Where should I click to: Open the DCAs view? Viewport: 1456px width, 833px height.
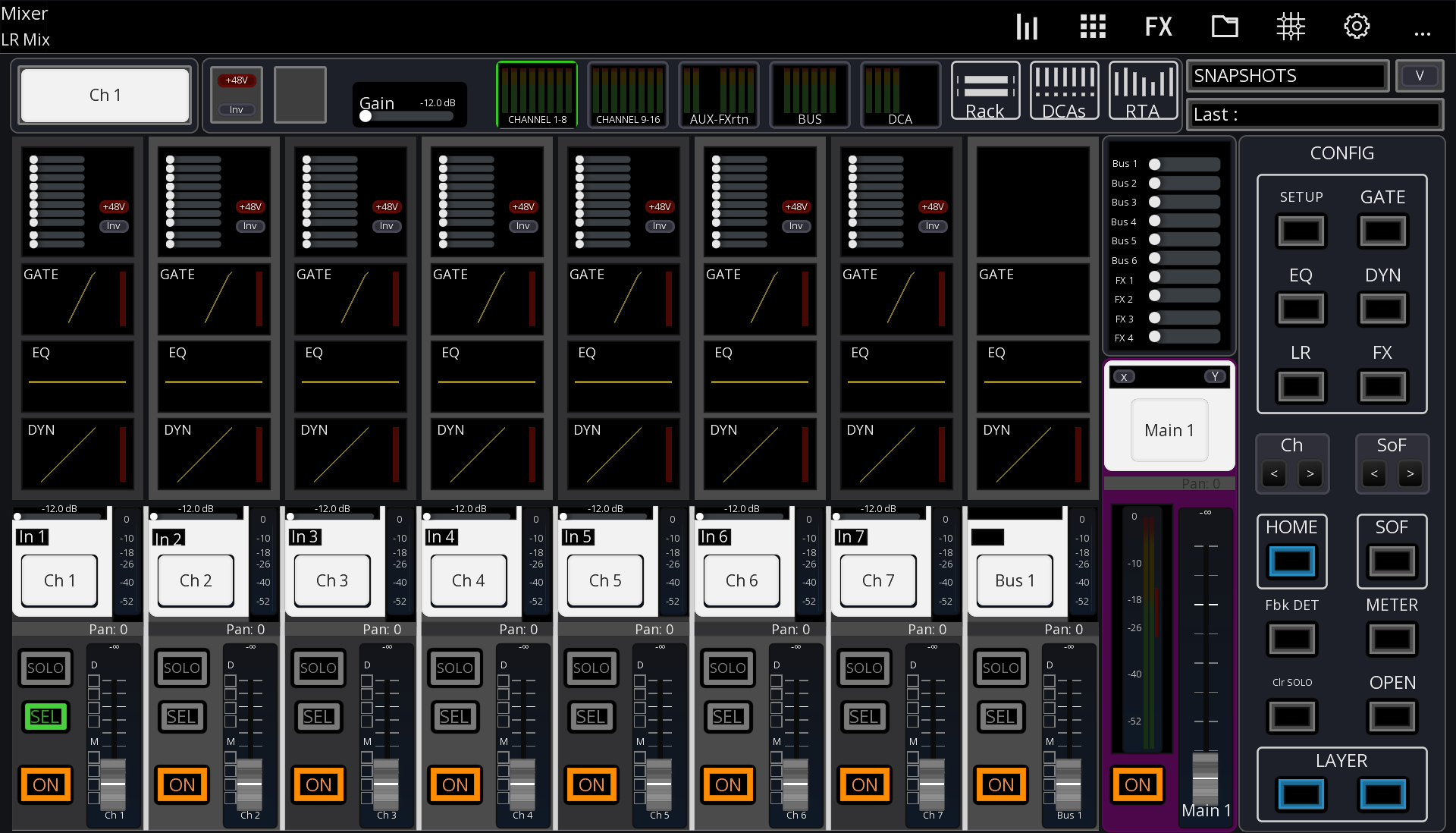pyautogui.click(x=1065, y=92)
